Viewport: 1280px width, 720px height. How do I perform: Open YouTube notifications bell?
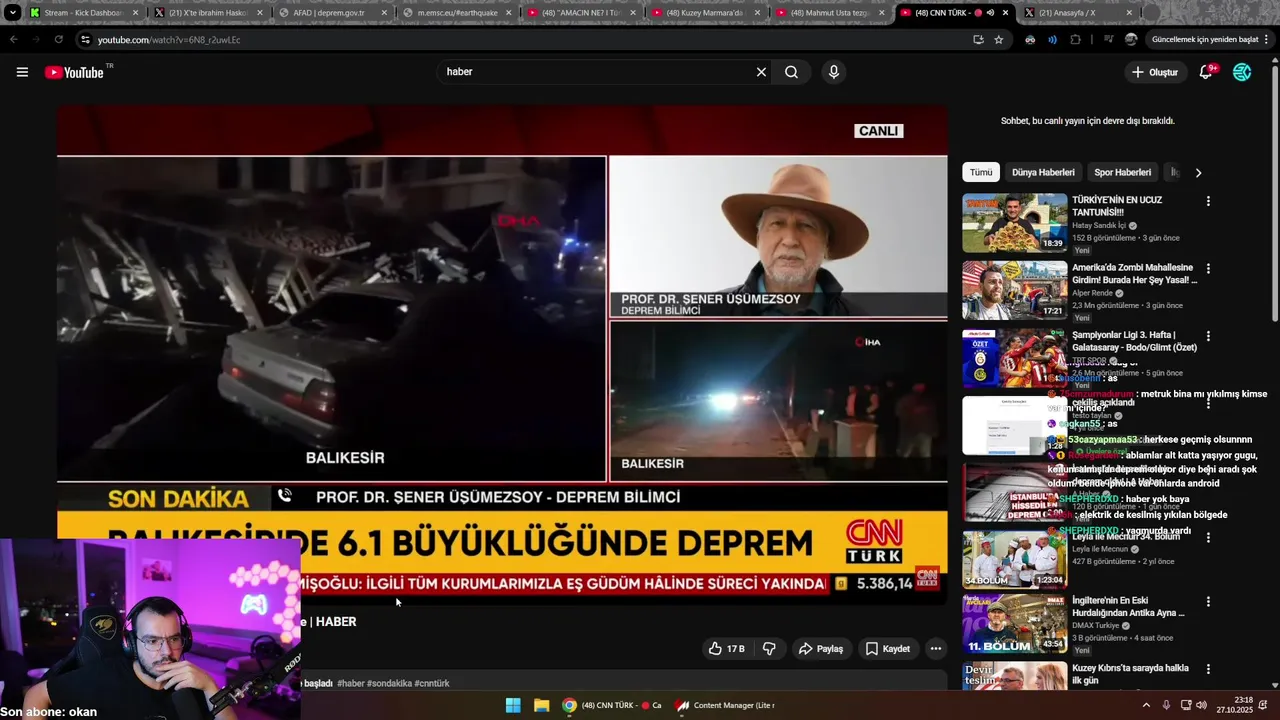1206,72
